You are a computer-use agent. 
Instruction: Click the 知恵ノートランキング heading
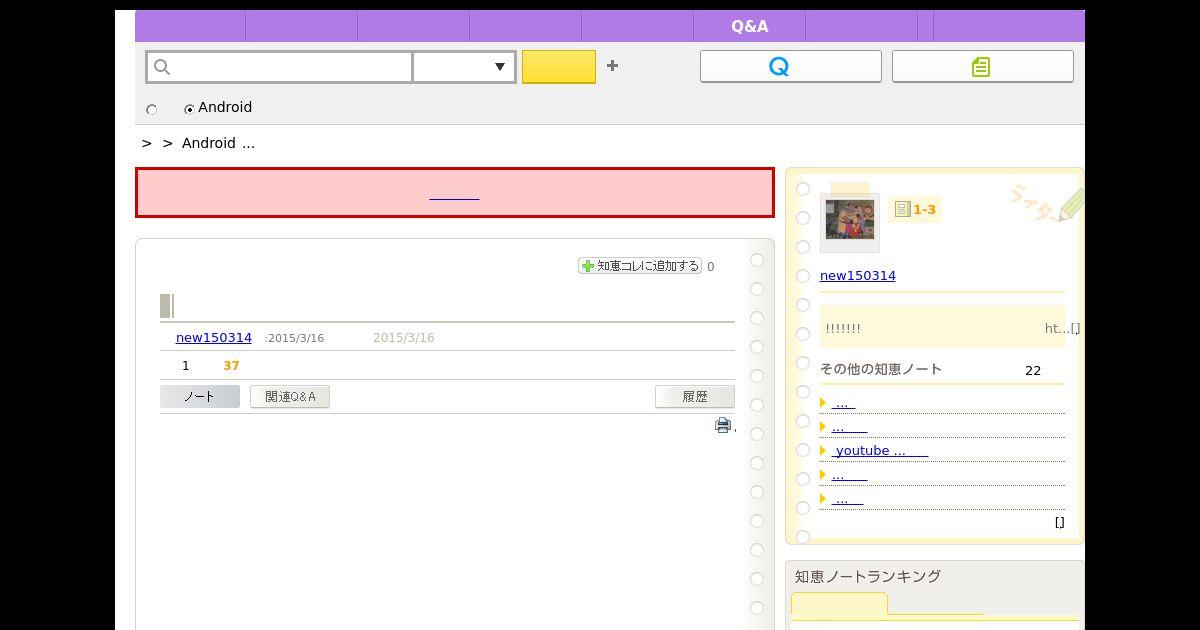click(x=868, y=576)
